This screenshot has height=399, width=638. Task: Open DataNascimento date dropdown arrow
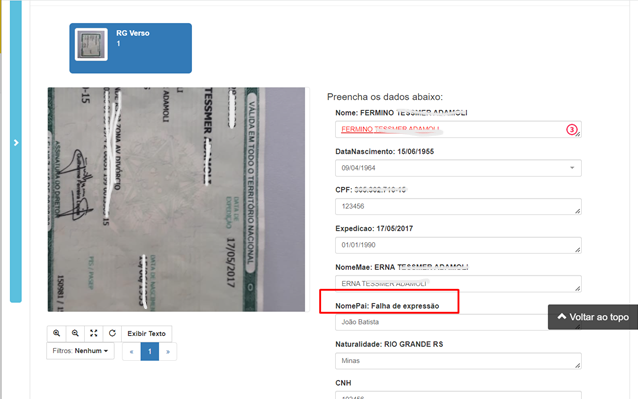572,168
